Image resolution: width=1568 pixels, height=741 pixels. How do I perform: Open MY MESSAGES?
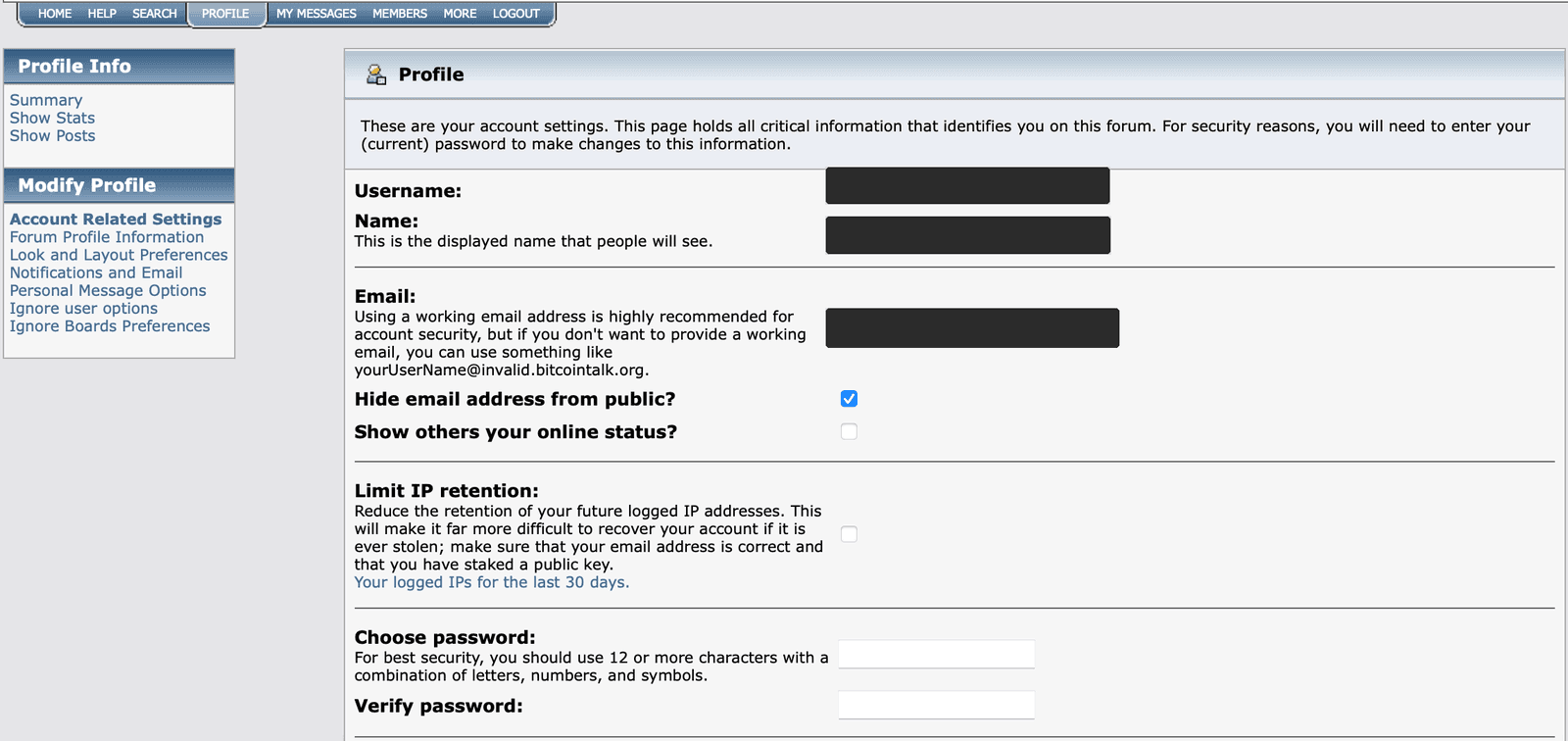(x=316, y=14)
